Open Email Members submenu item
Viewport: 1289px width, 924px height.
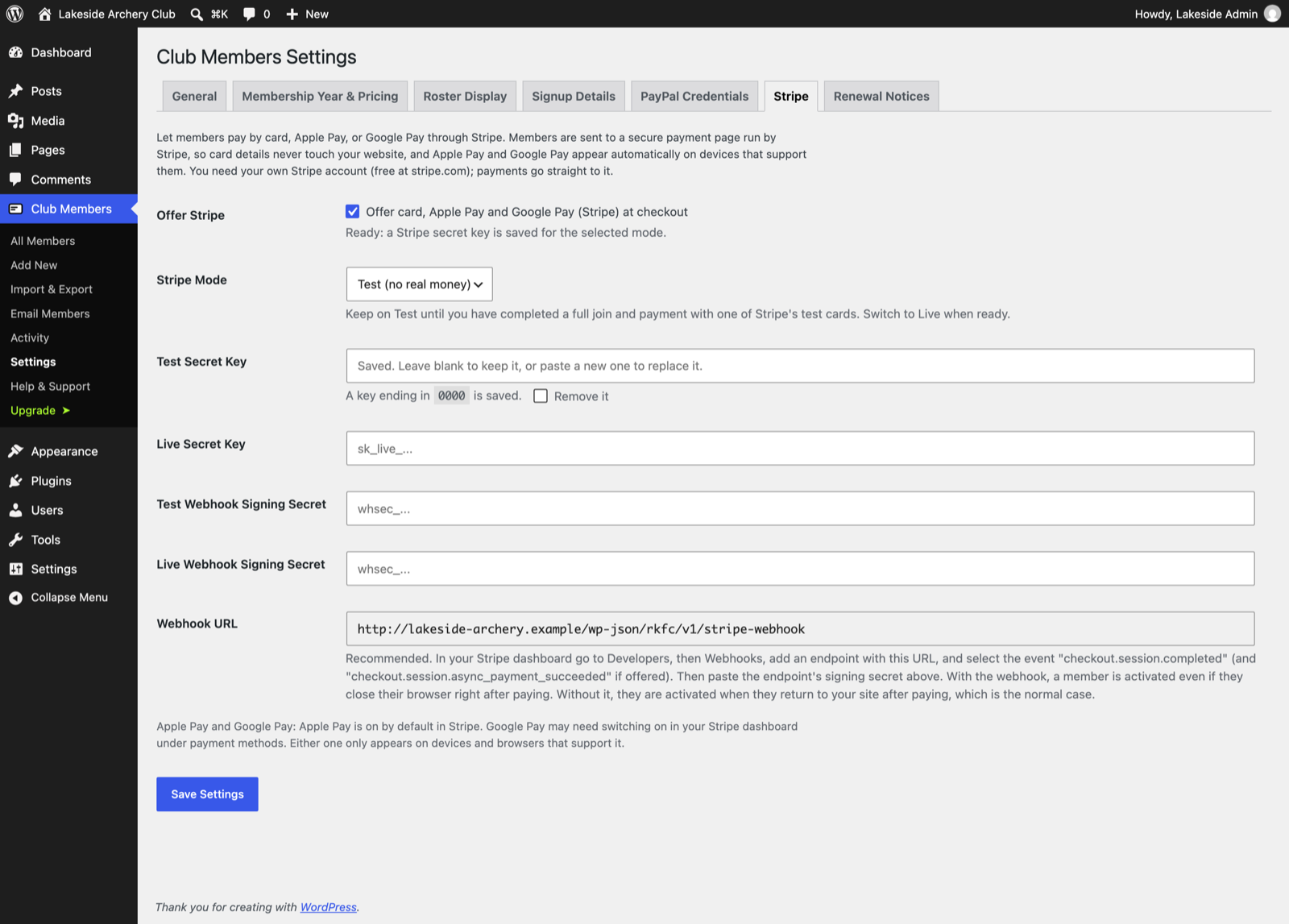[x=50, y=313]
